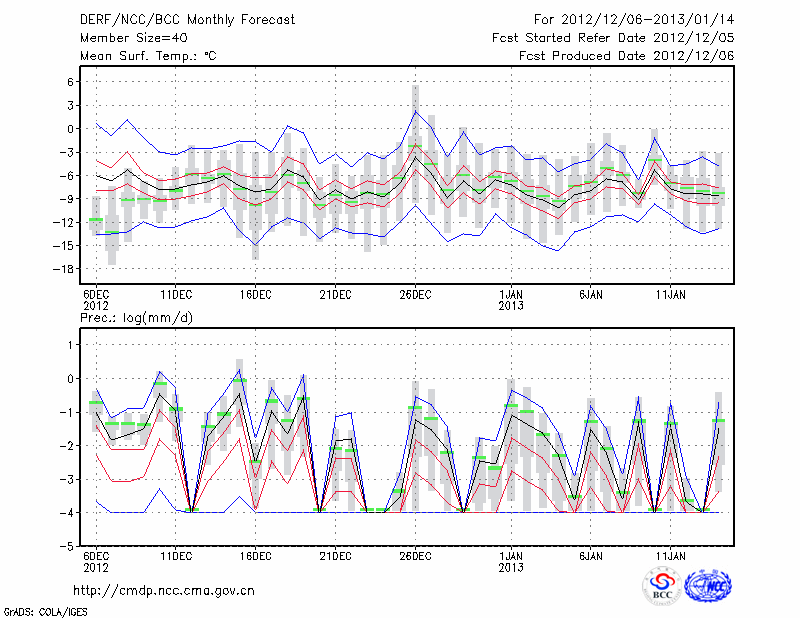Click 26DEC on the temperature chart axis
The width and height of the screenshot is (800, 618).
[415, 294]
